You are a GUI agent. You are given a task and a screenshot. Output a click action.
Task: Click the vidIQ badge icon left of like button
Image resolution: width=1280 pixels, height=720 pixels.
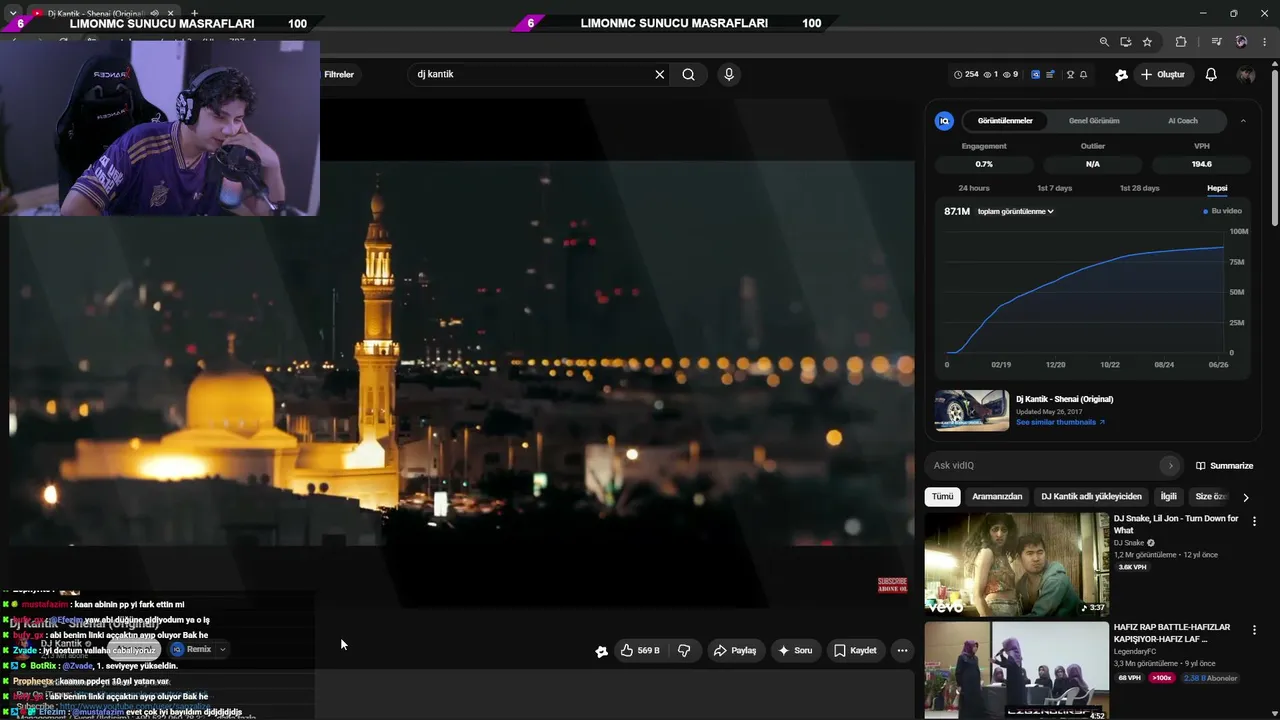point(601,651)
